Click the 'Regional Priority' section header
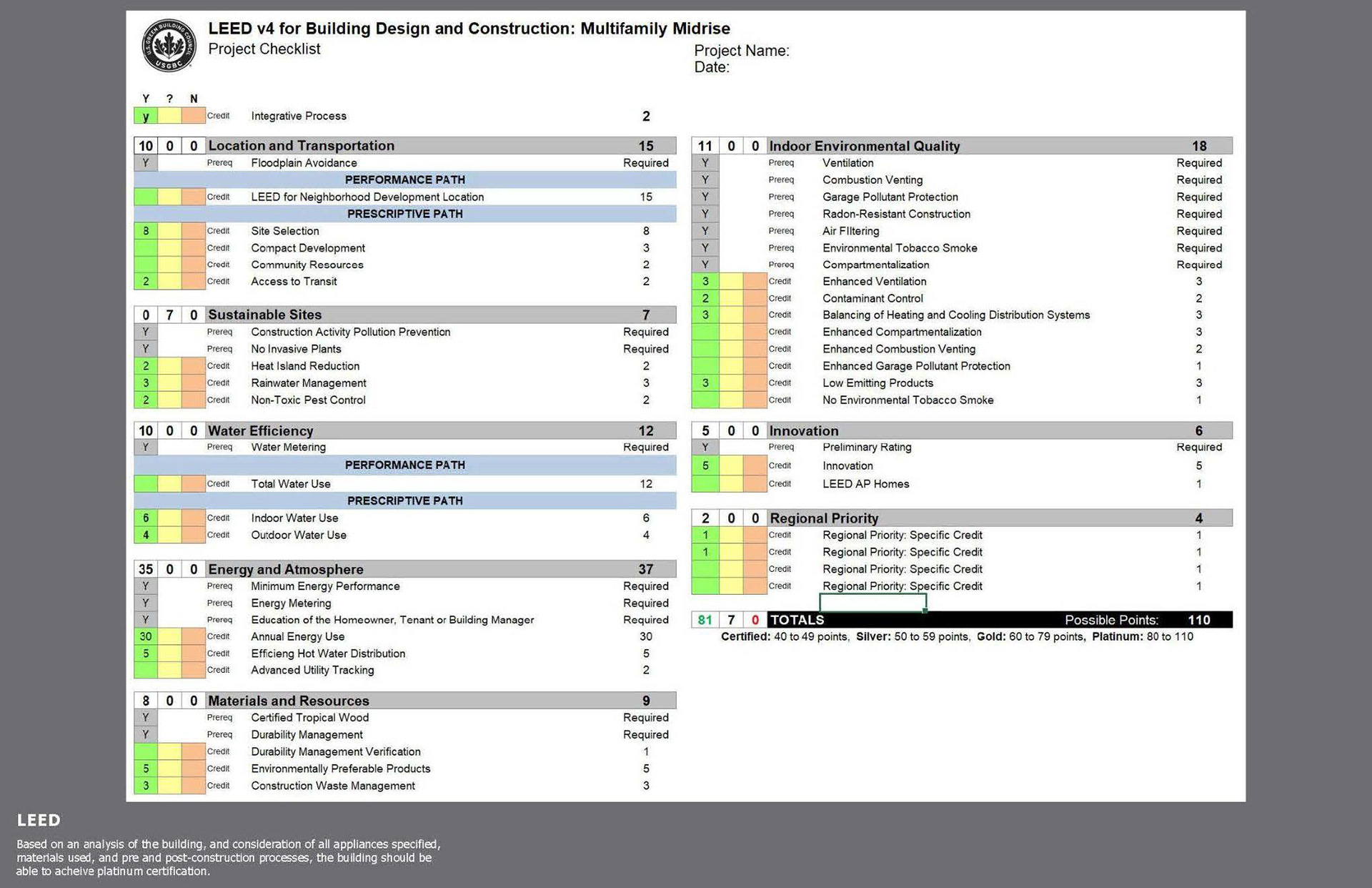Image resolution: width=1372 pixels, height=888 pixels. pos(824,518)
